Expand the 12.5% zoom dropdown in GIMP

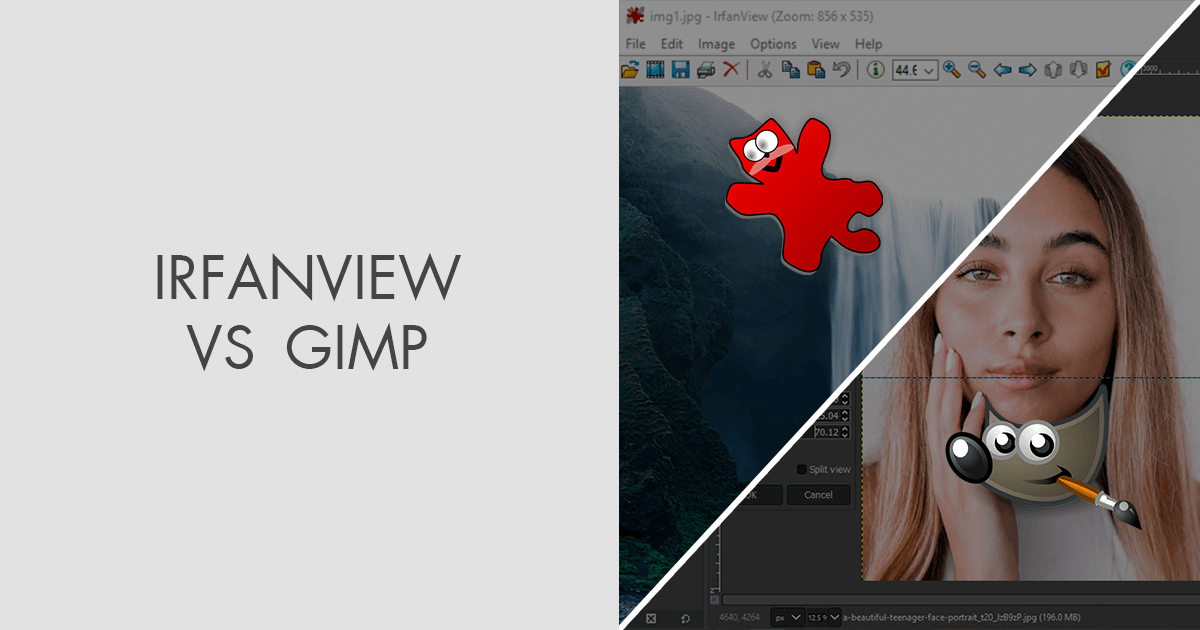pyautogui.click(x=834, y=616)
